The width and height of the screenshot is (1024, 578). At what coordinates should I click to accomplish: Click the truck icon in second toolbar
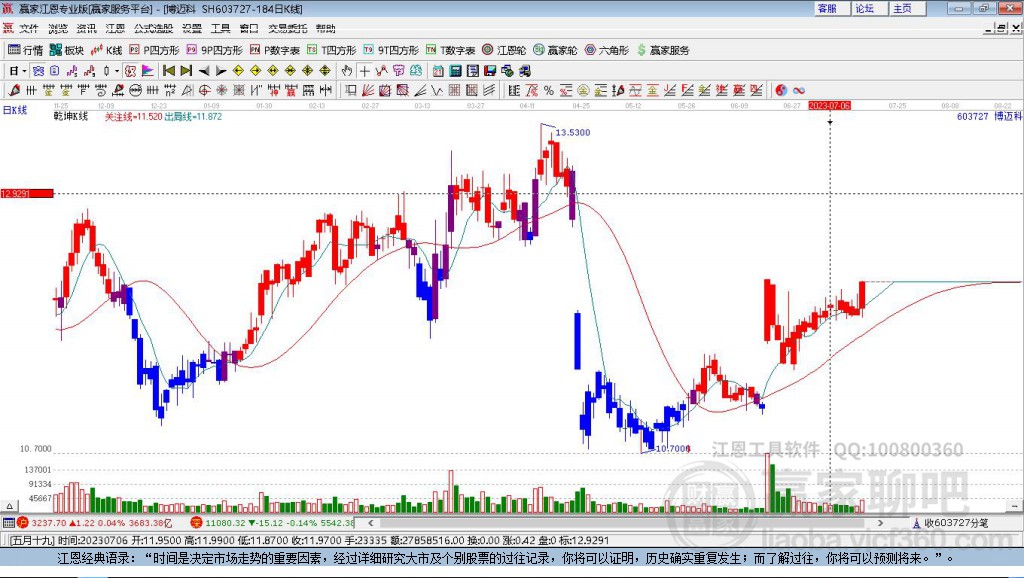(x=524, y=71)
